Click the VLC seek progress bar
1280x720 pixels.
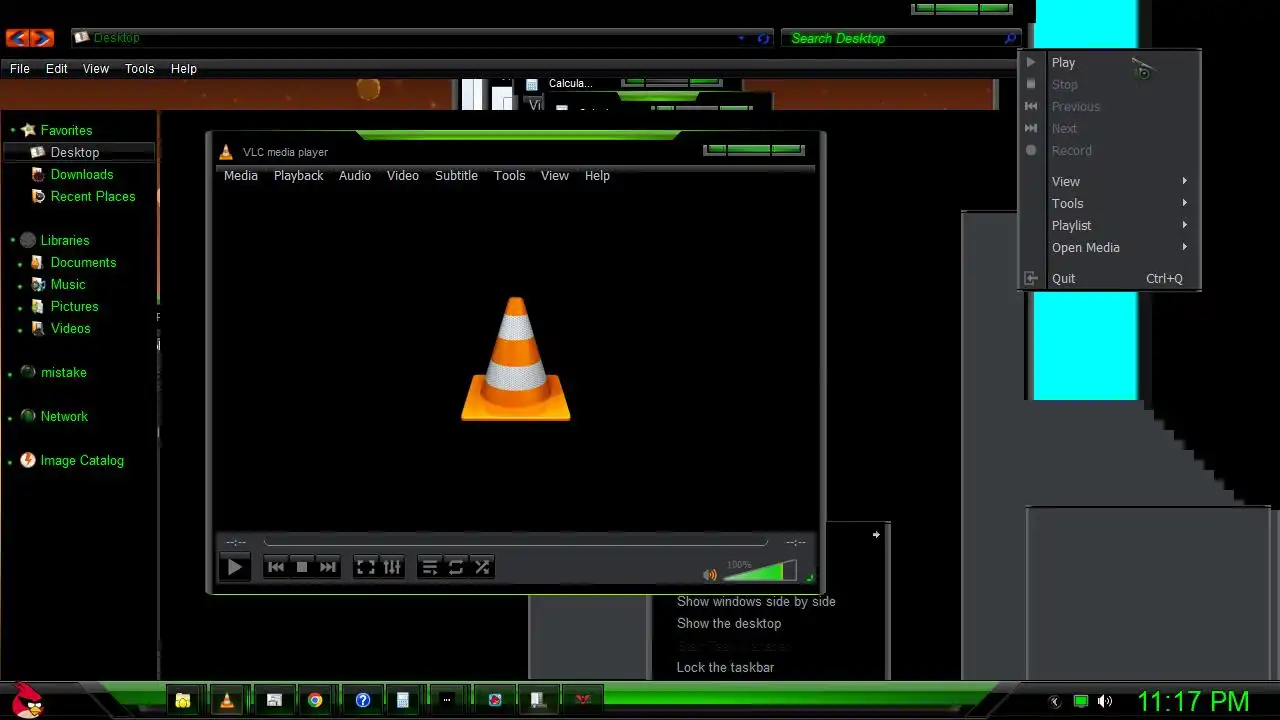(x=515, y=542)
